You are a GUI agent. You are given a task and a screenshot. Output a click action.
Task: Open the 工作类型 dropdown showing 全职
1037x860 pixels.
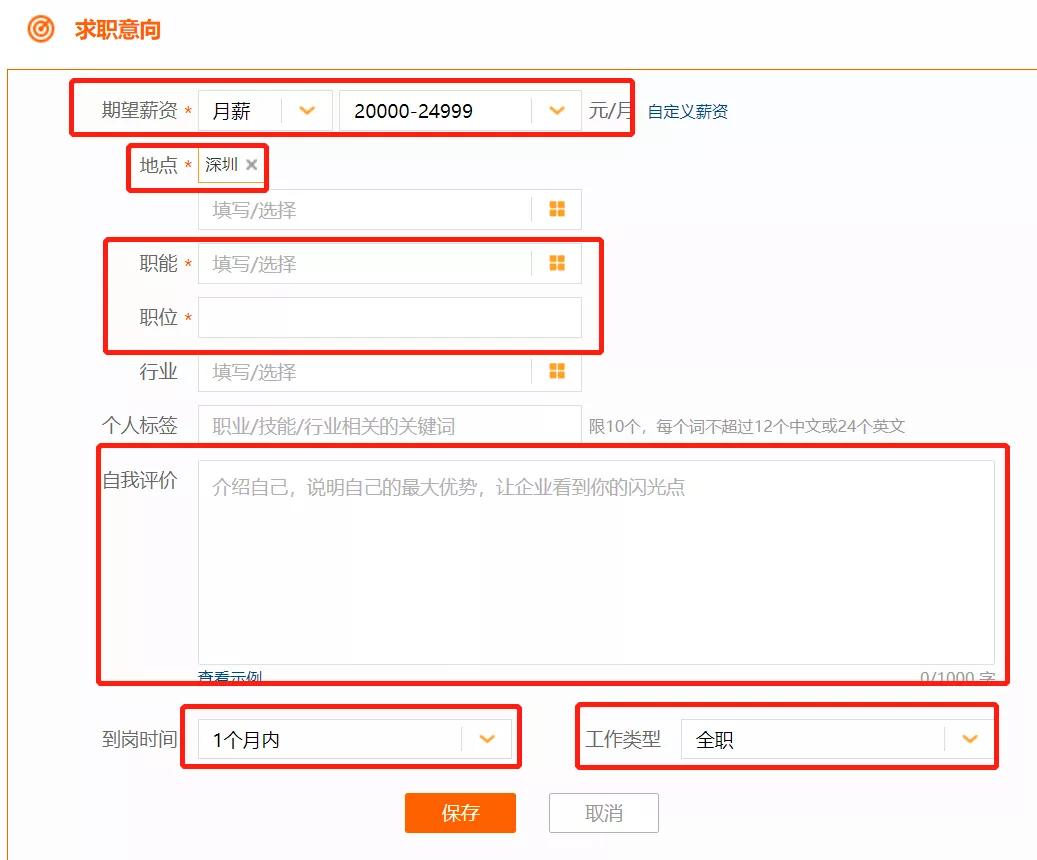(968, 738)
